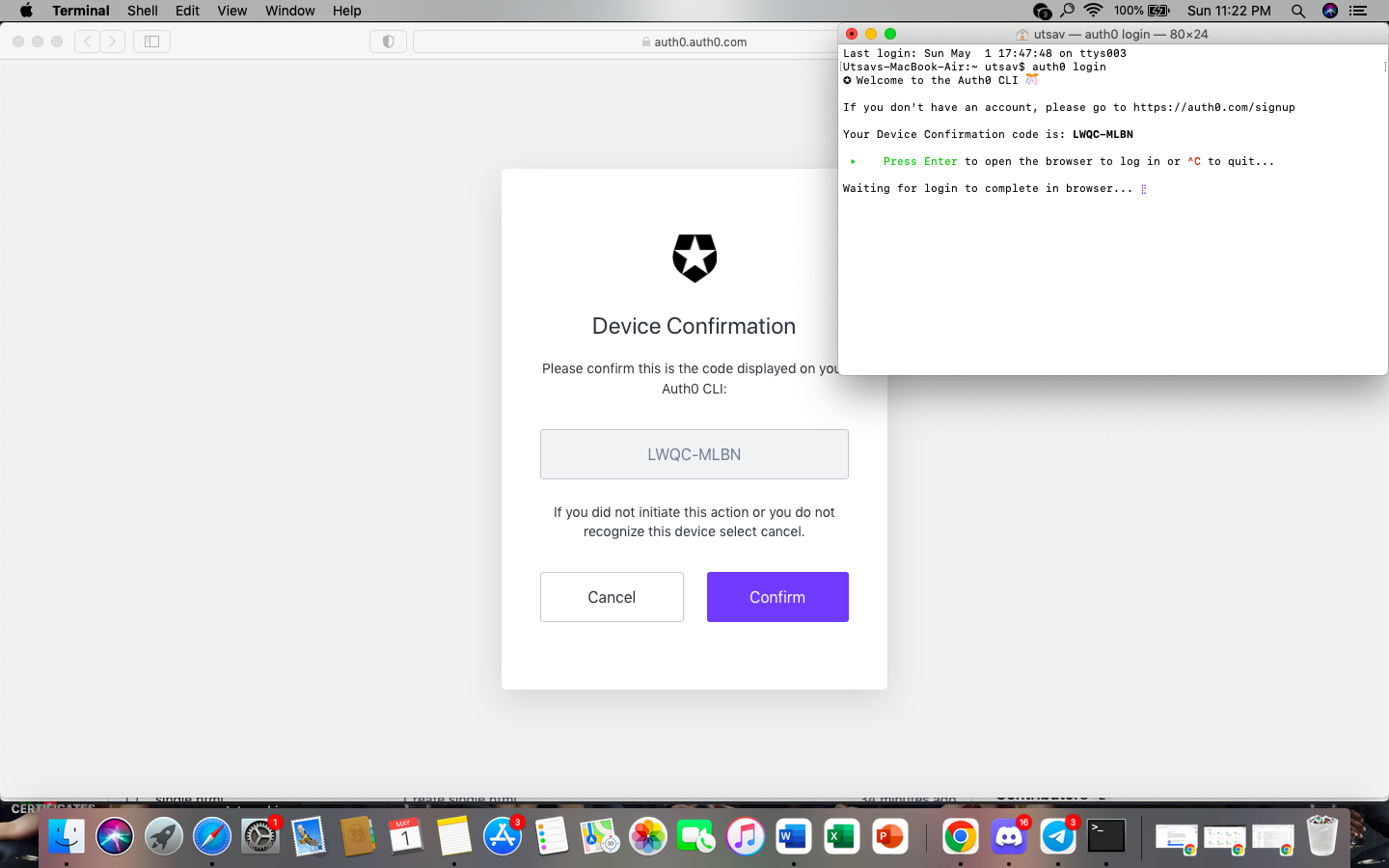Open iTunes music from the Dock
Viewport: 1389px width, 868px height.
pyautogui.click(x=745, y=836)
